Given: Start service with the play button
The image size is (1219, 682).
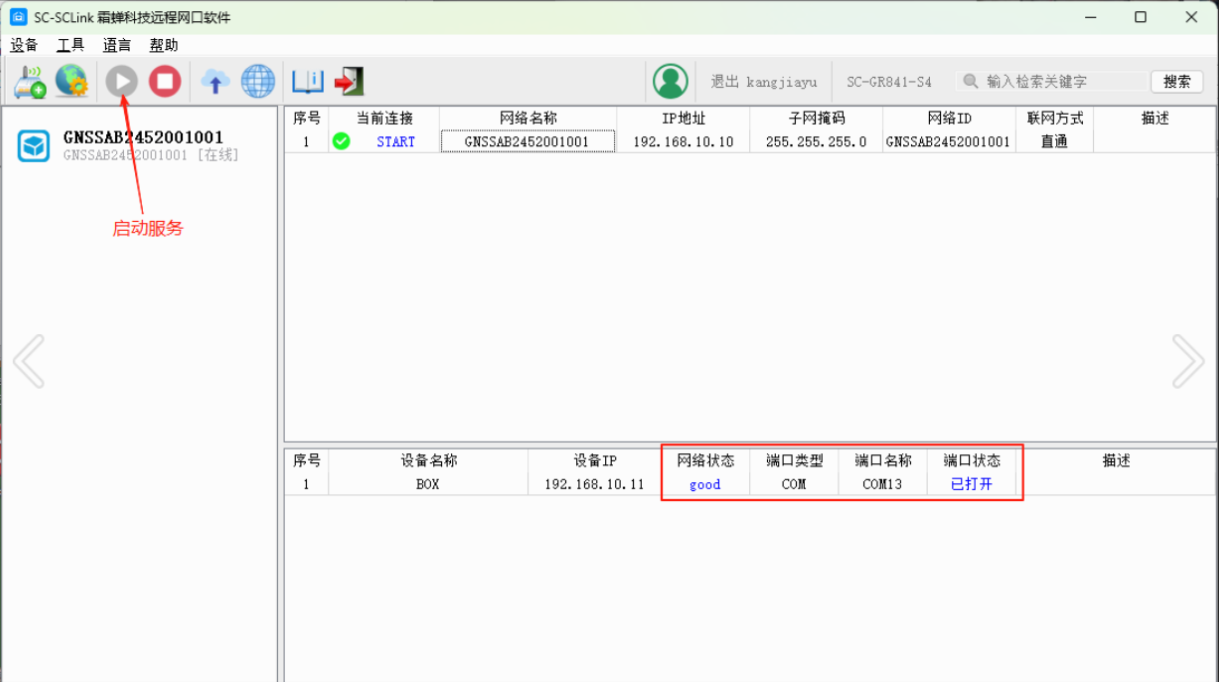Looking at the screenshot, I should 122,81.
